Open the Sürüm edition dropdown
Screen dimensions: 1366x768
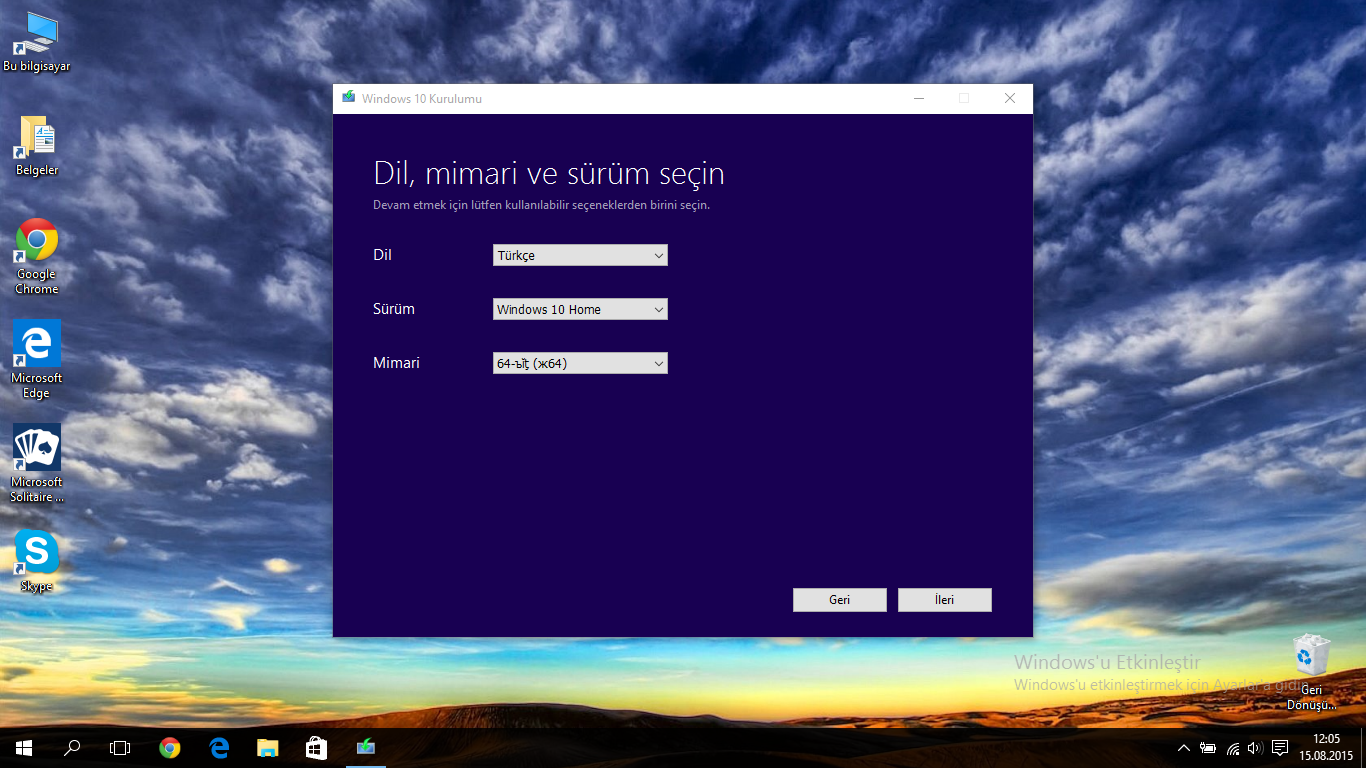pos(580,309)
